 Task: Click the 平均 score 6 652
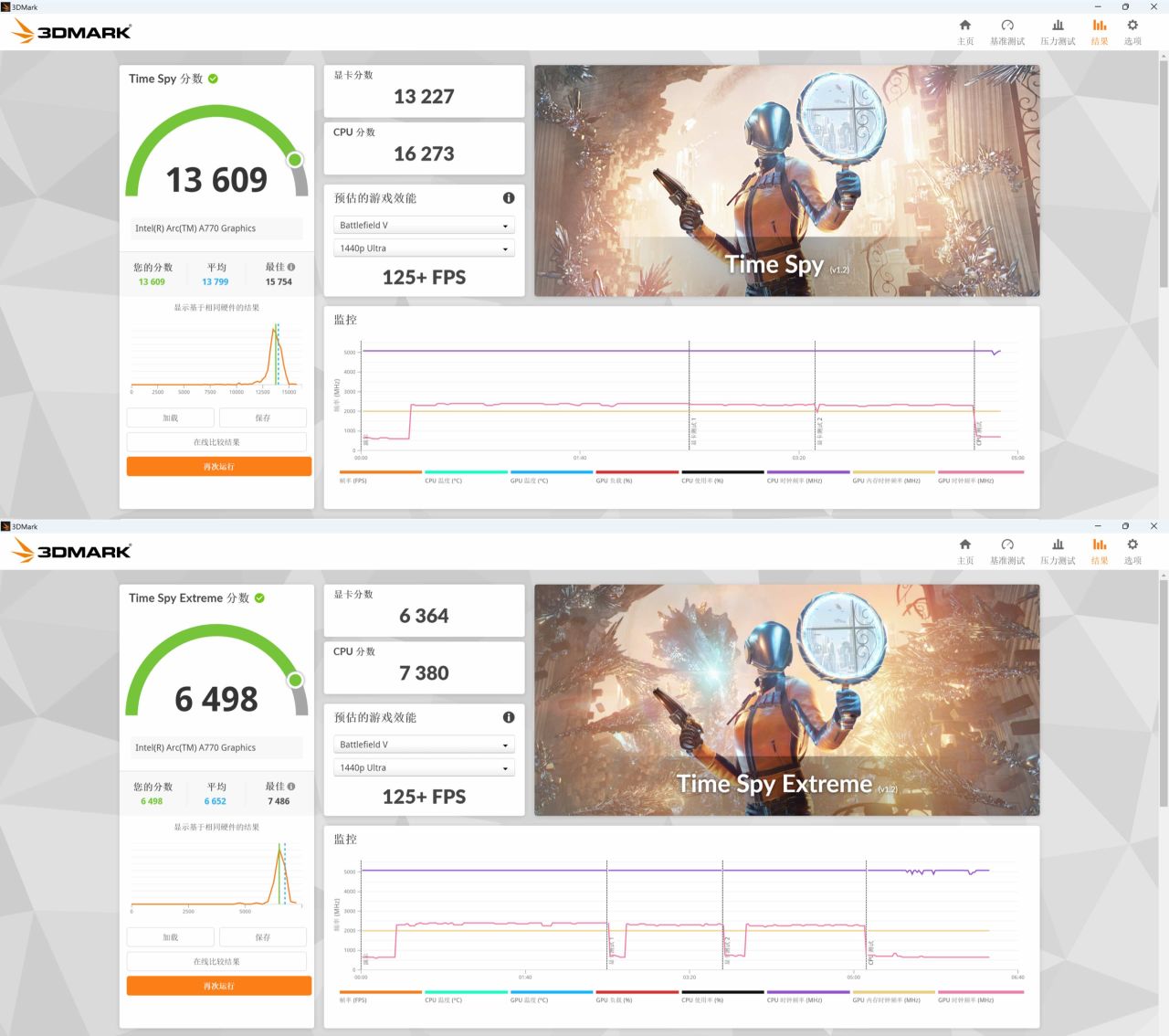216,802
